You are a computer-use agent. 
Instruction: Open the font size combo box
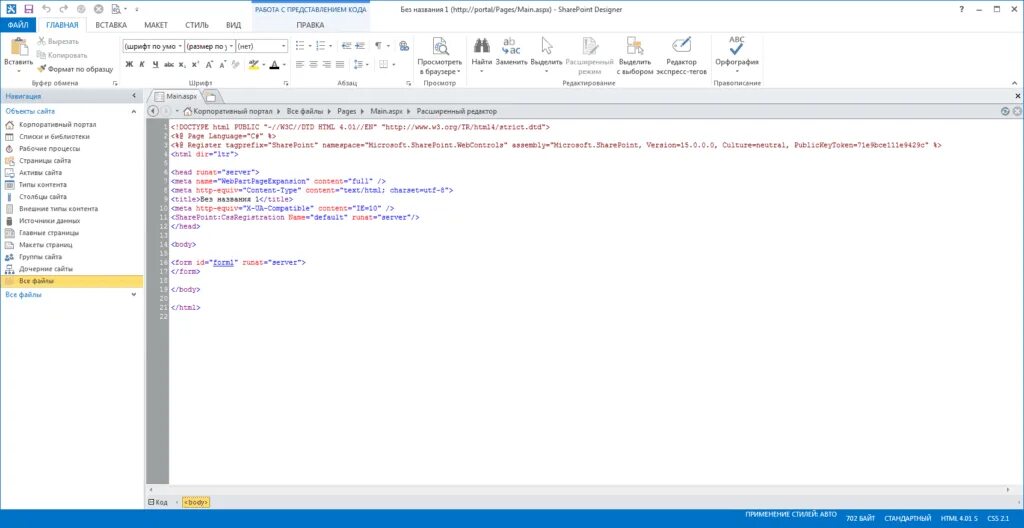(210, 46)
